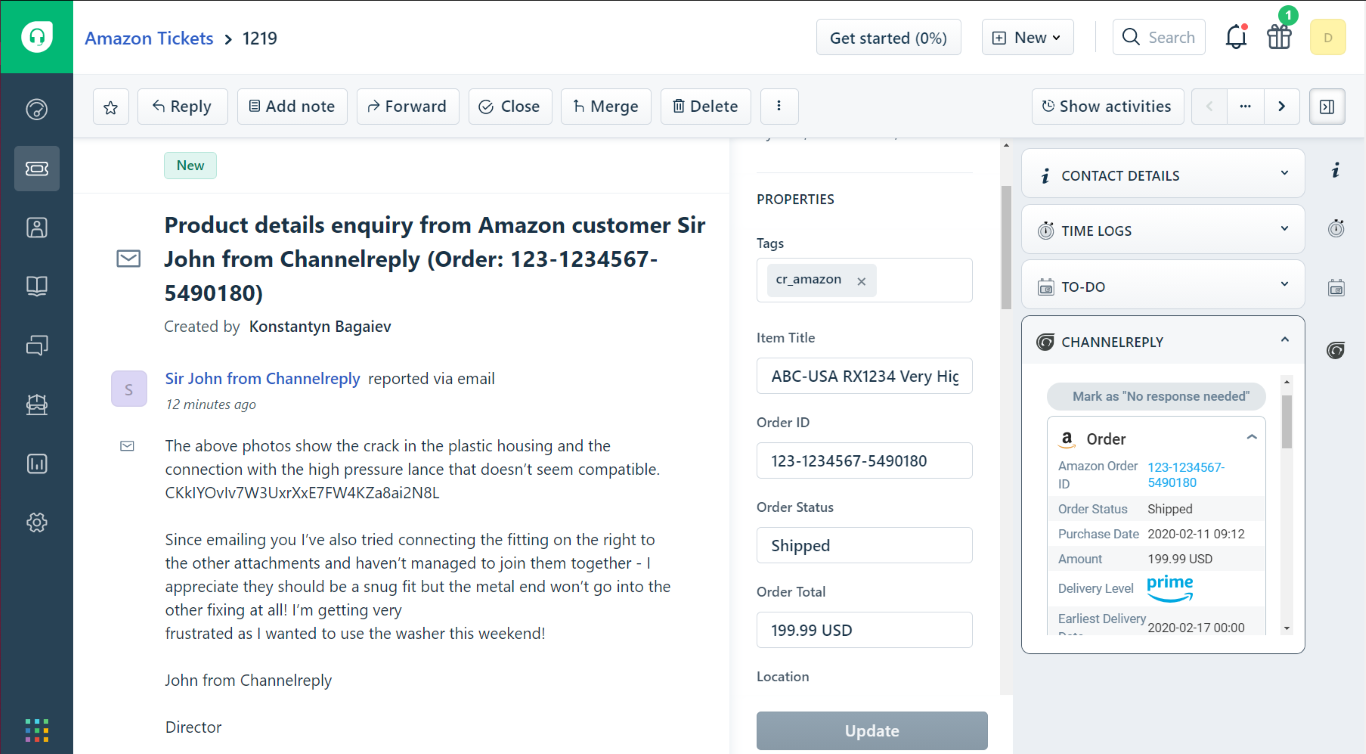1366x754 pixels.
Task: Click the Update properties button
Action: tap(872, 730)
